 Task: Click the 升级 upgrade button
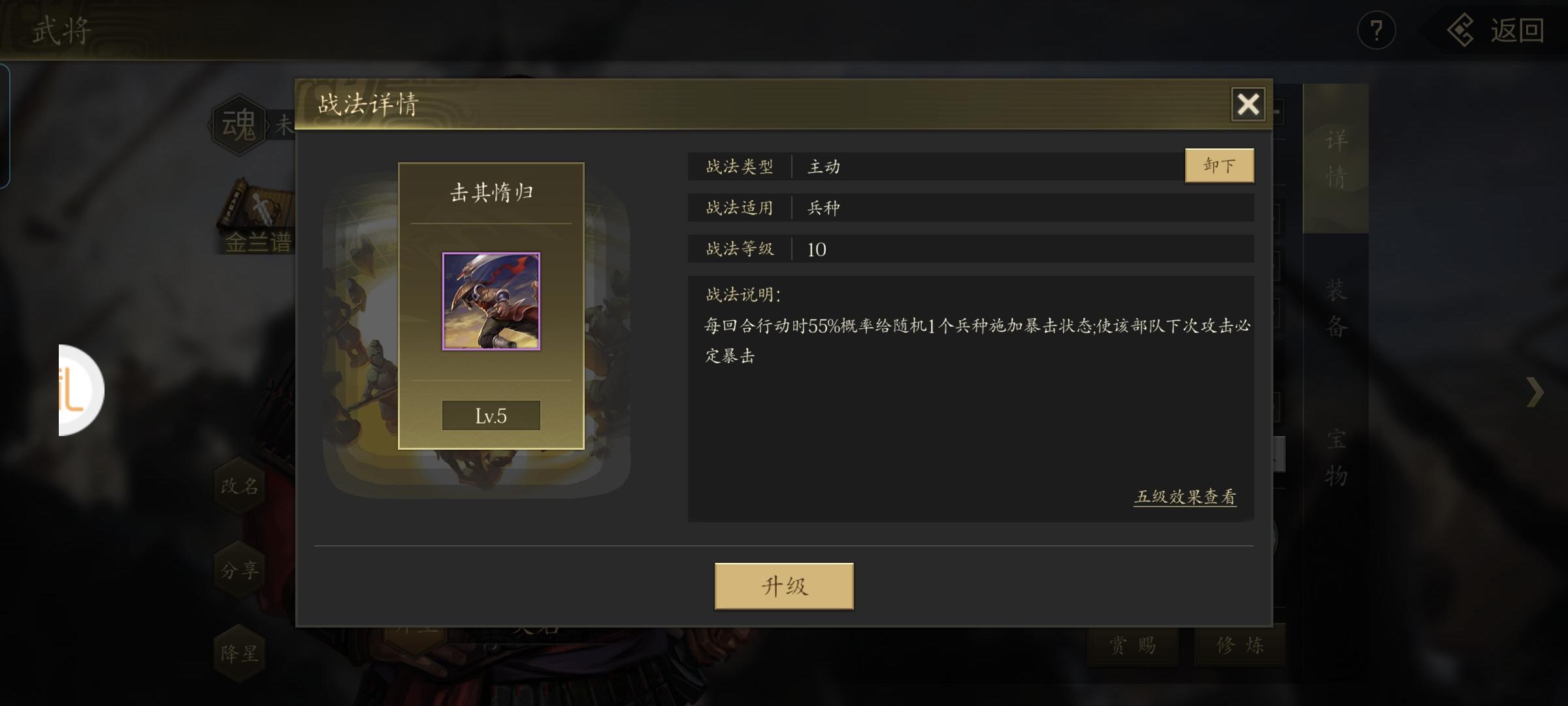(x=784, y=586)
